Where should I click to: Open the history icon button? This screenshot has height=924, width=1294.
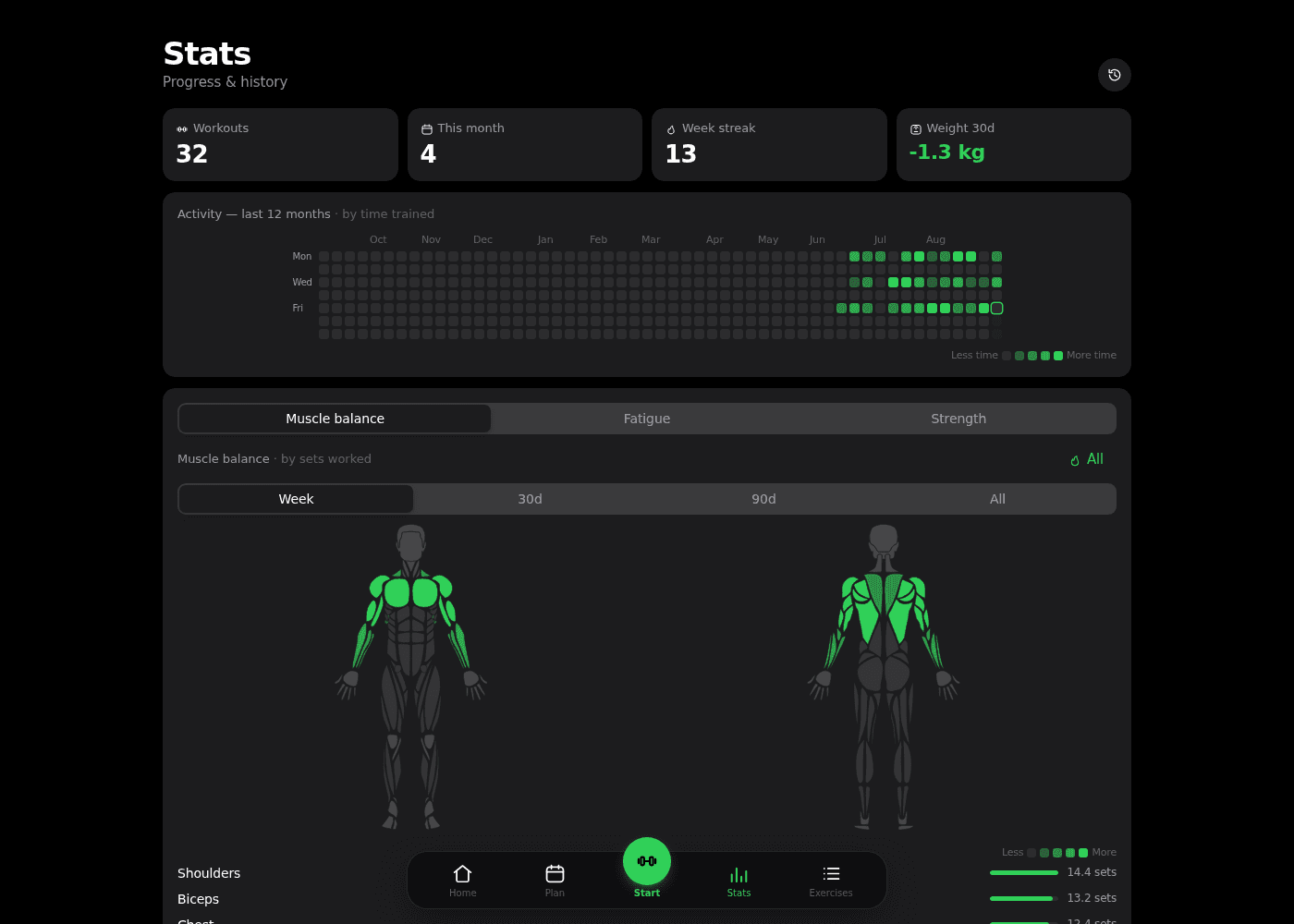tap(1114, 75)
